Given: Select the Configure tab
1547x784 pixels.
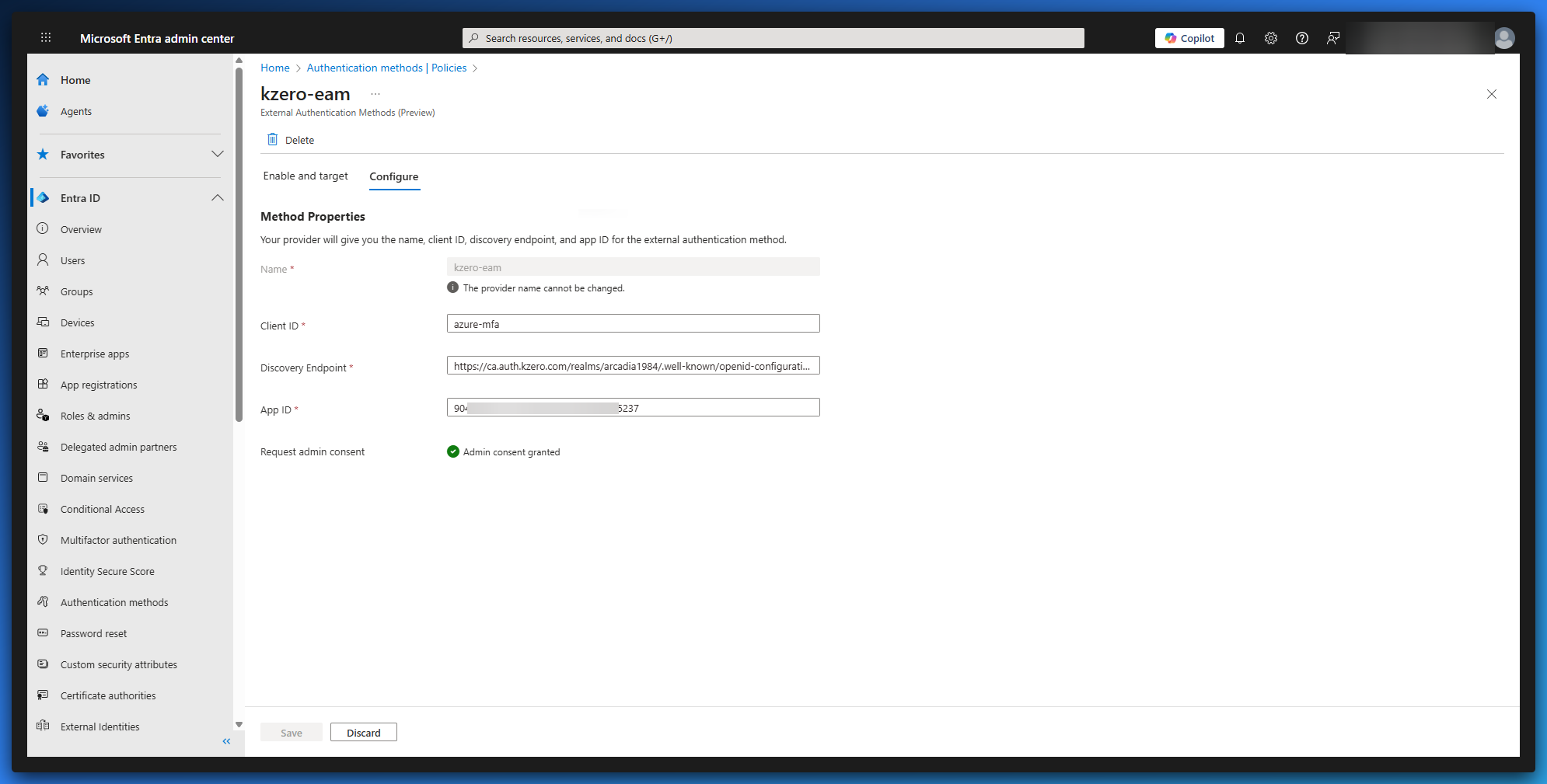Looking at the screenshot, I should (394, 176).
